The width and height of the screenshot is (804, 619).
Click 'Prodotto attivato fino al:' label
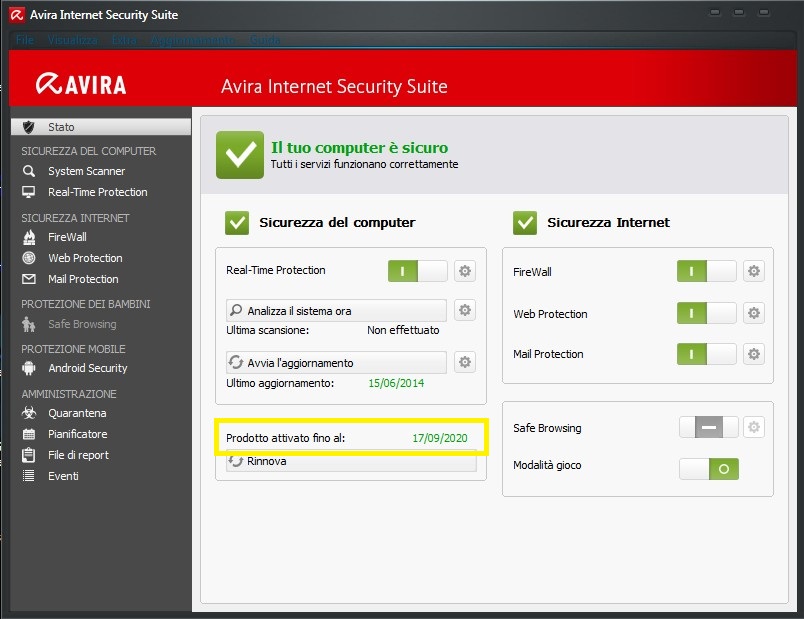click(x=286, y=438)
